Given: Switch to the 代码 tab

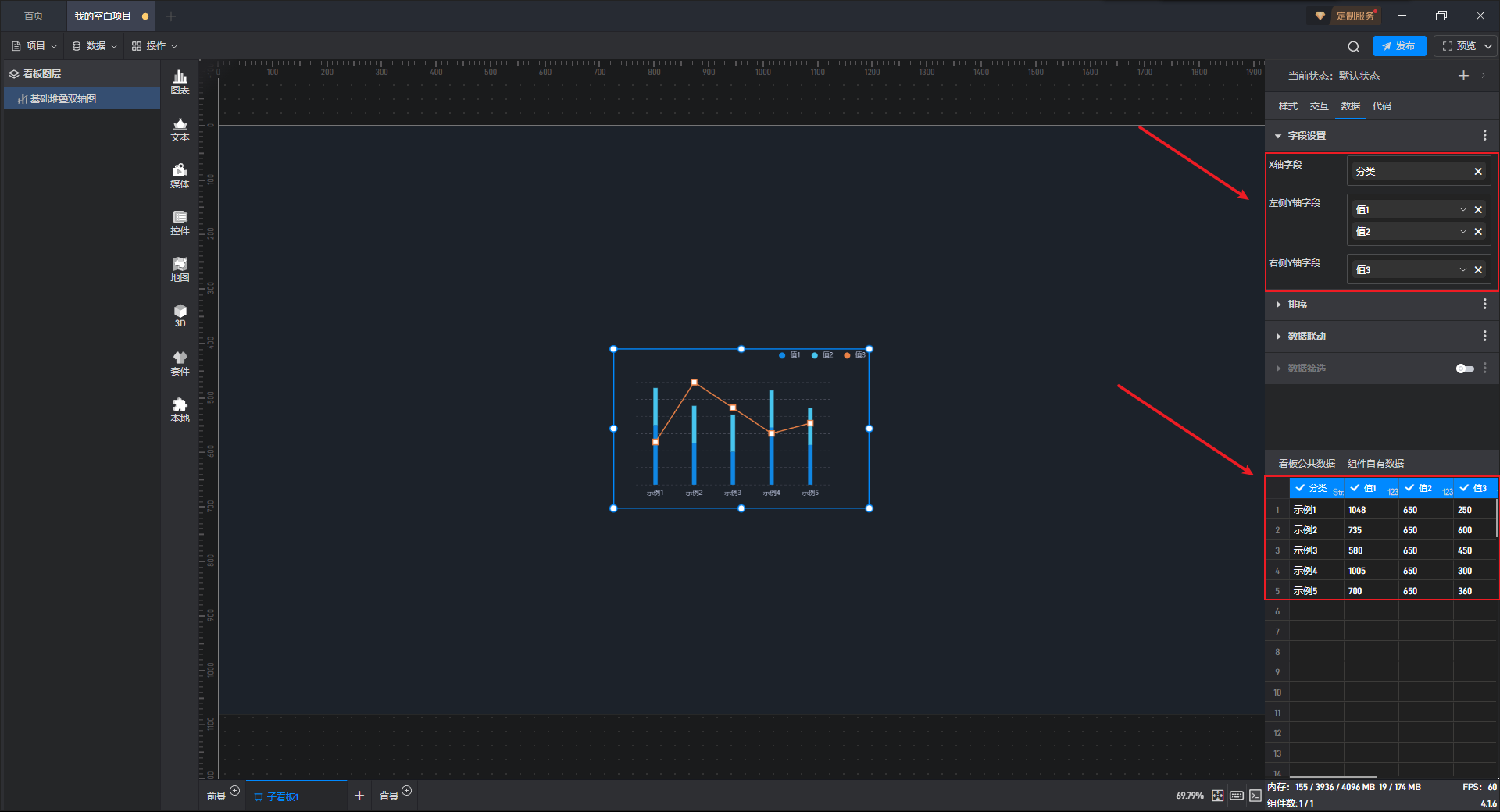Looking at the screenshot, I should click(x=1381, y=106).
